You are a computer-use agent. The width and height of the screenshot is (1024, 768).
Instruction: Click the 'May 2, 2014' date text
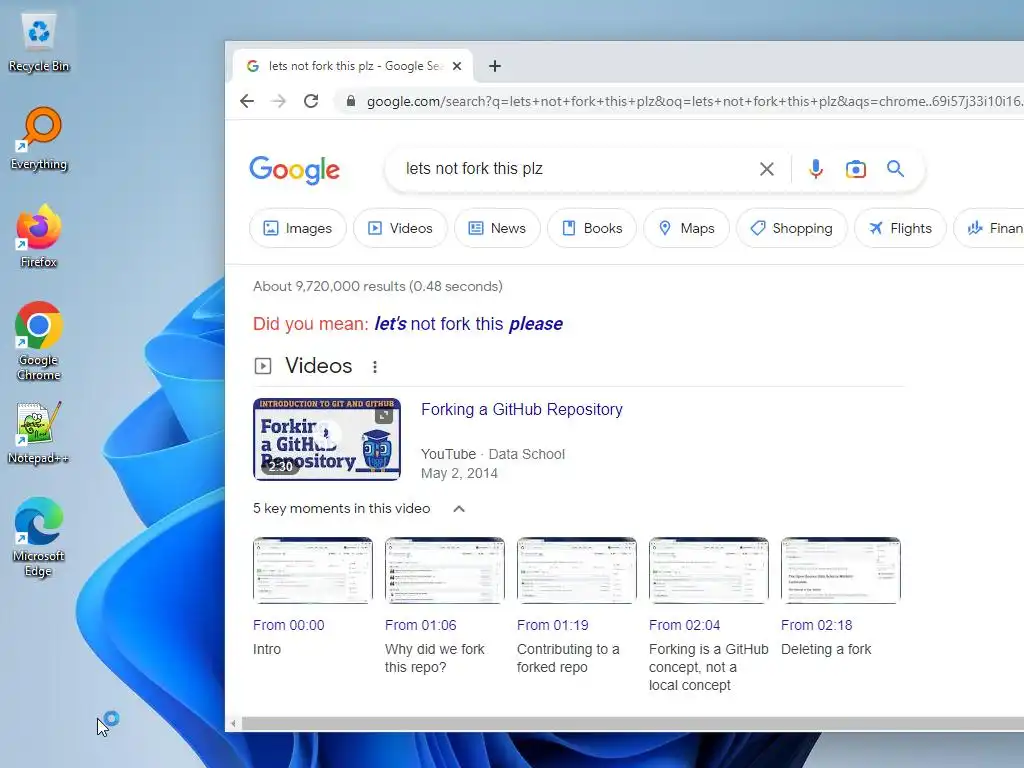[459, 473]
